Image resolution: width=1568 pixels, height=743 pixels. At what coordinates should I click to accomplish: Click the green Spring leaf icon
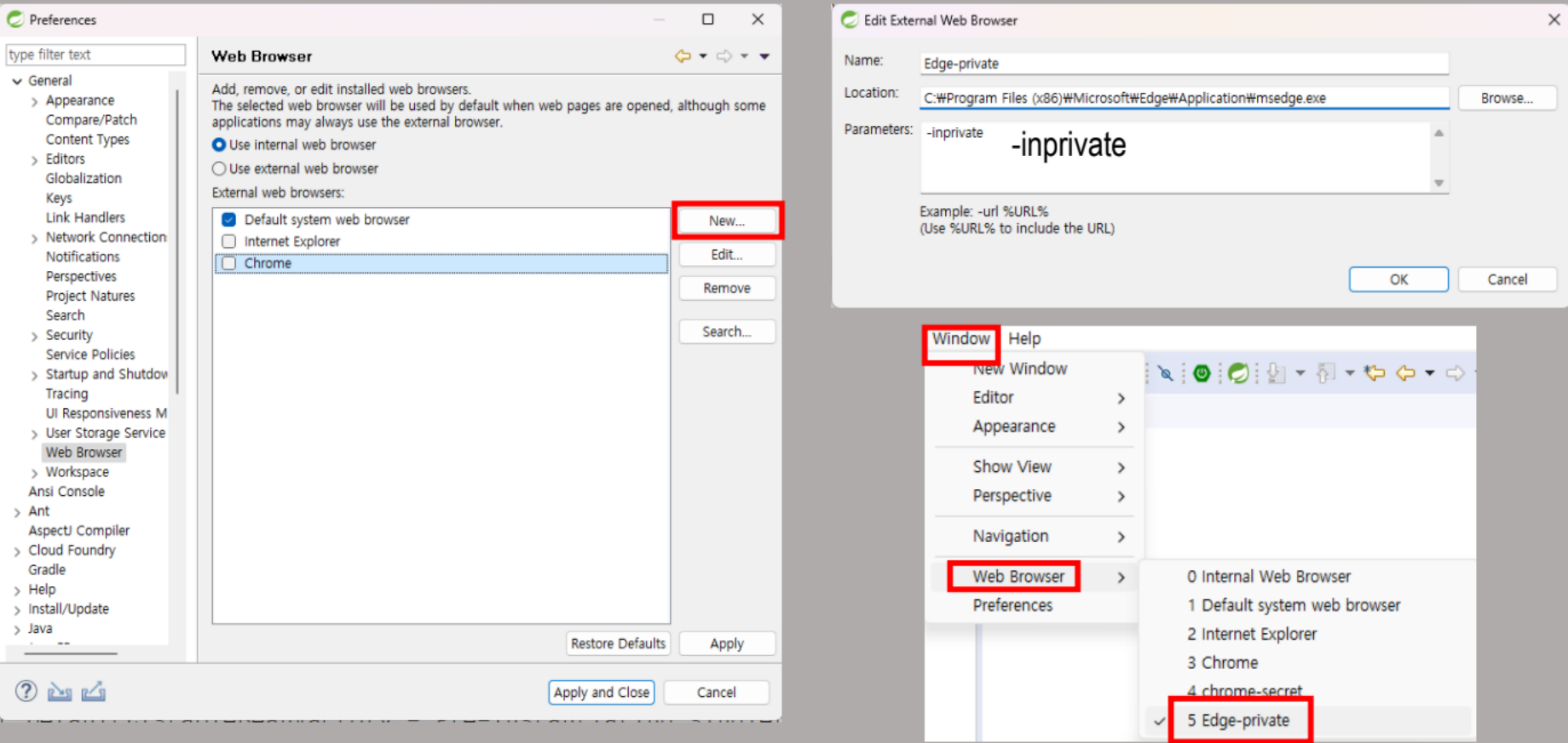pos(1238,373)
